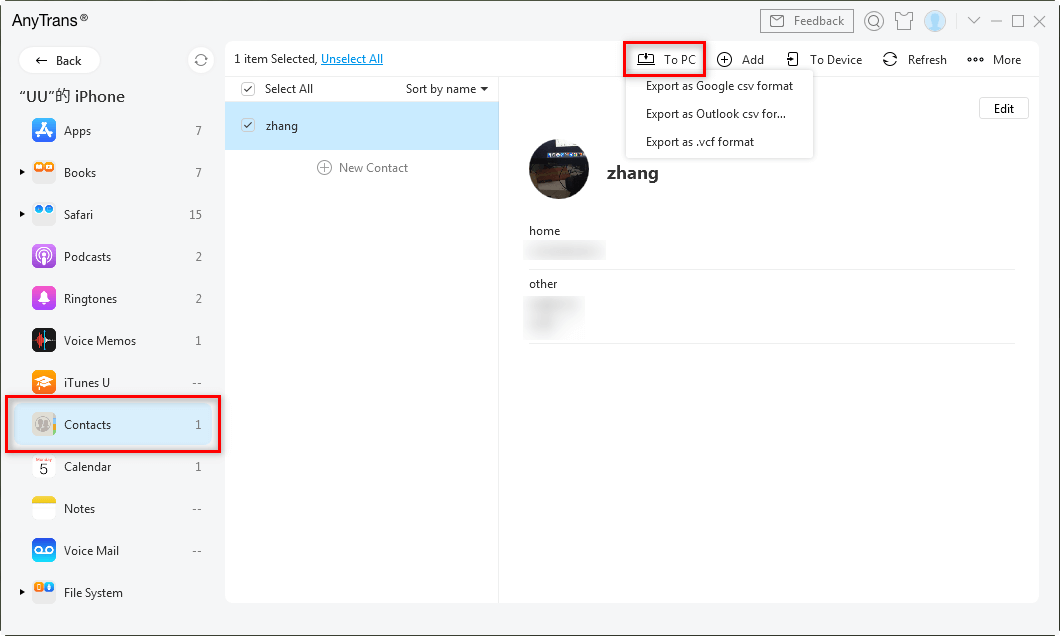Choose Export as Google csv format
The image size is (1060, 636).
point(719,86)
